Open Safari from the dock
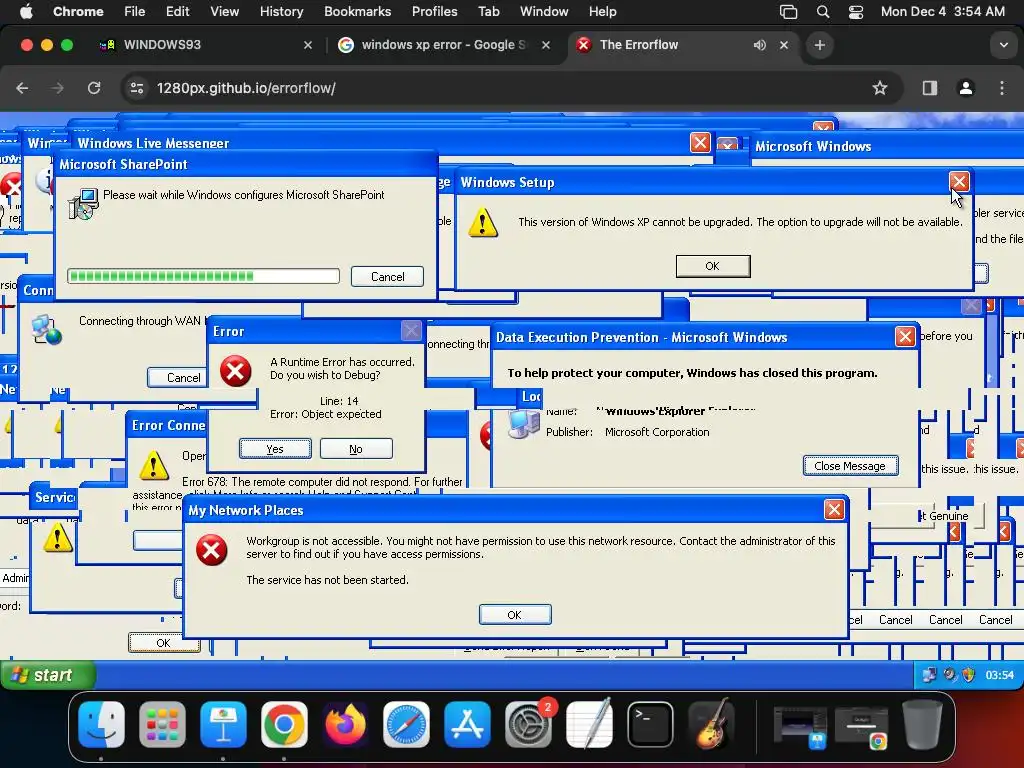The width and height of the screenshot is (1024, 768). 406,724
